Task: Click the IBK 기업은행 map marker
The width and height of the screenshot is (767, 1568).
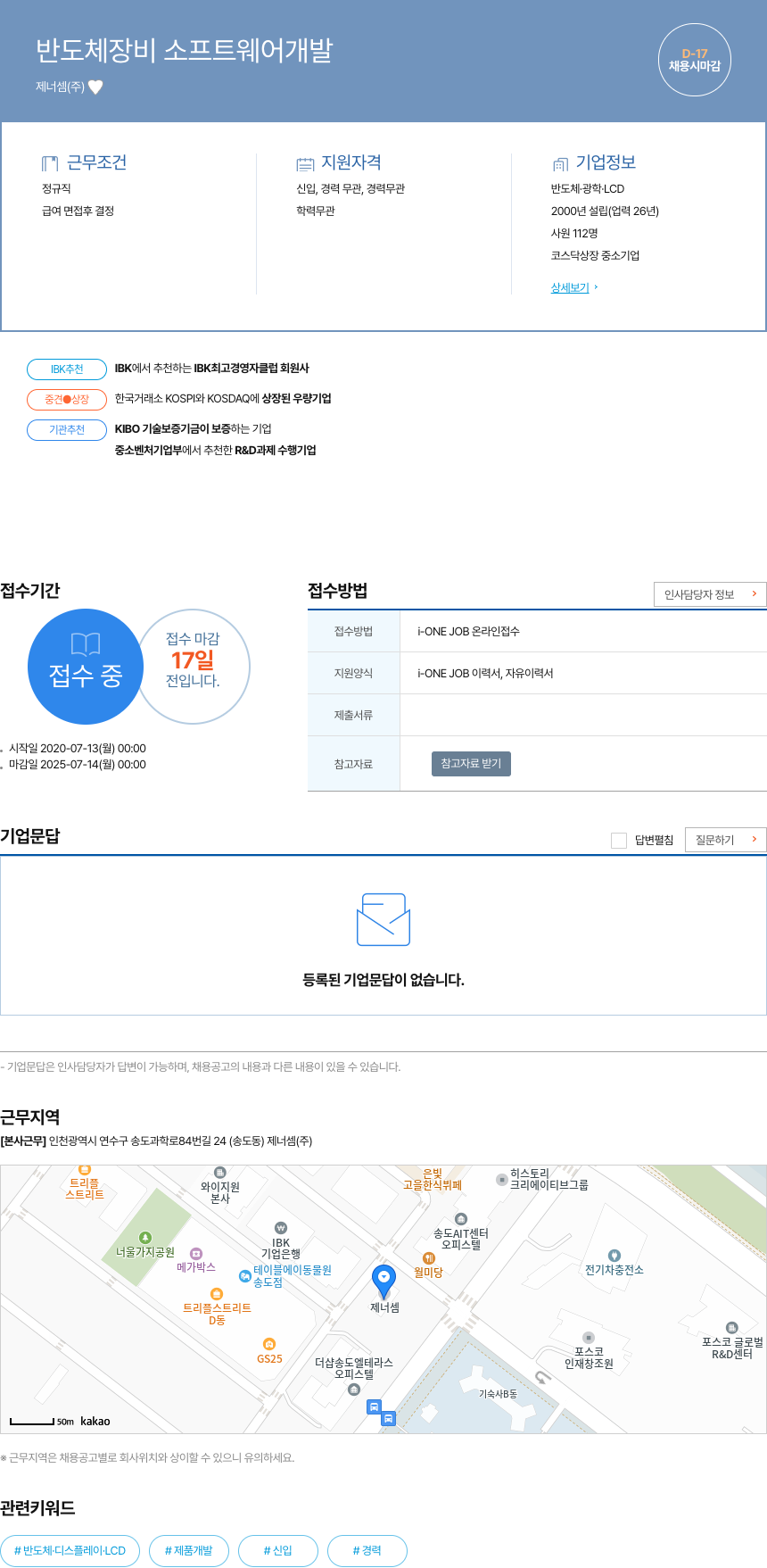Action: pyautogui.click(x=281, y=1228)
